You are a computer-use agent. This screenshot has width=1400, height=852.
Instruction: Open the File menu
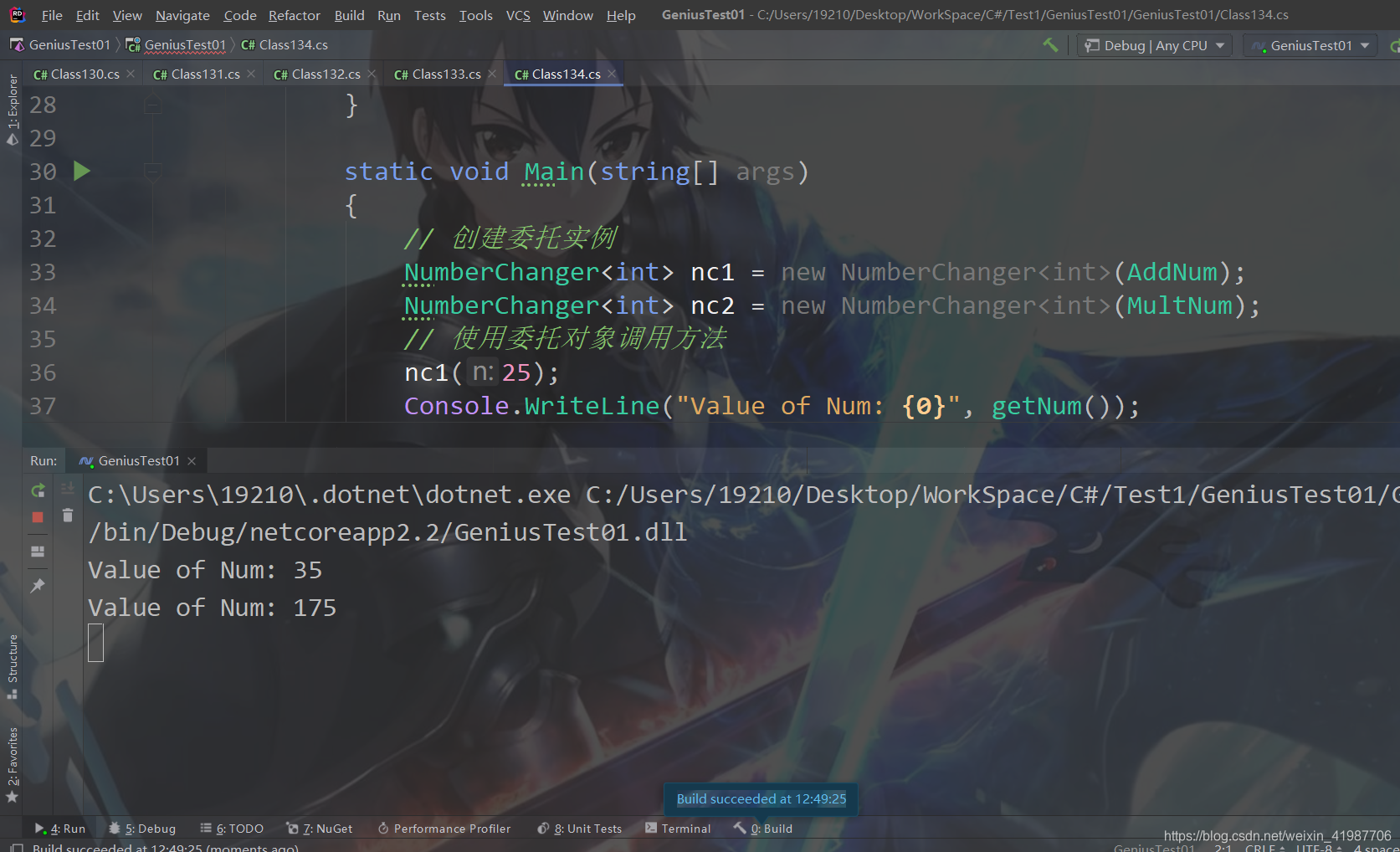point(52,15)
